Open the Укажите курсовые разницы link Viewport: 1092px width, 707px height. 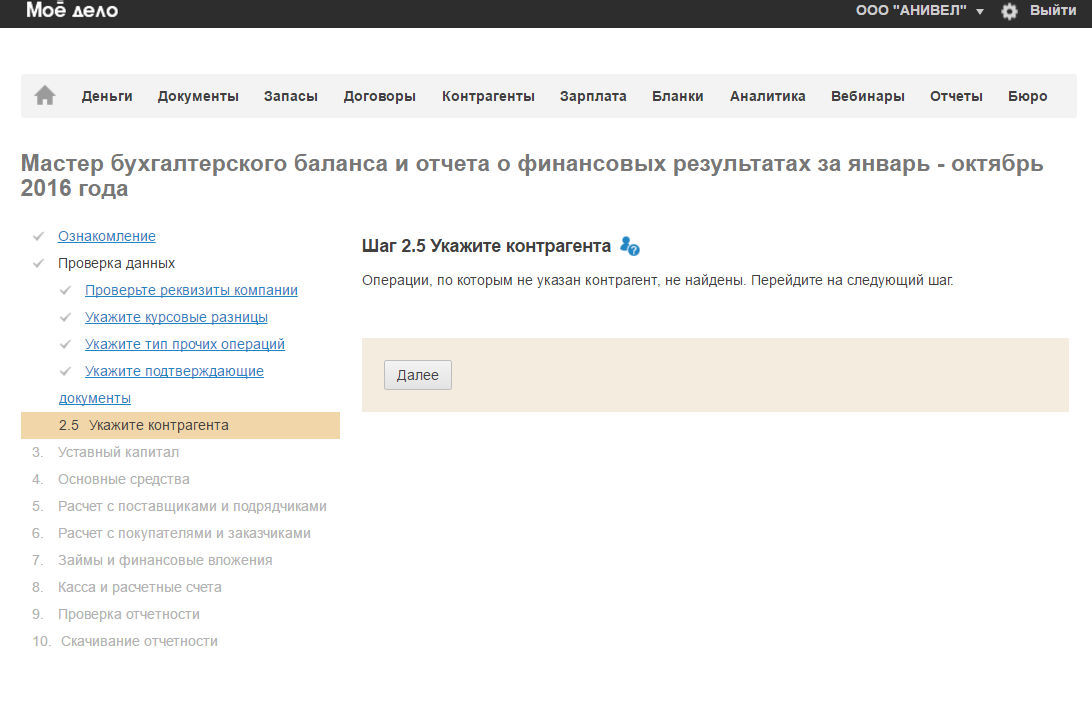(176, 317)
